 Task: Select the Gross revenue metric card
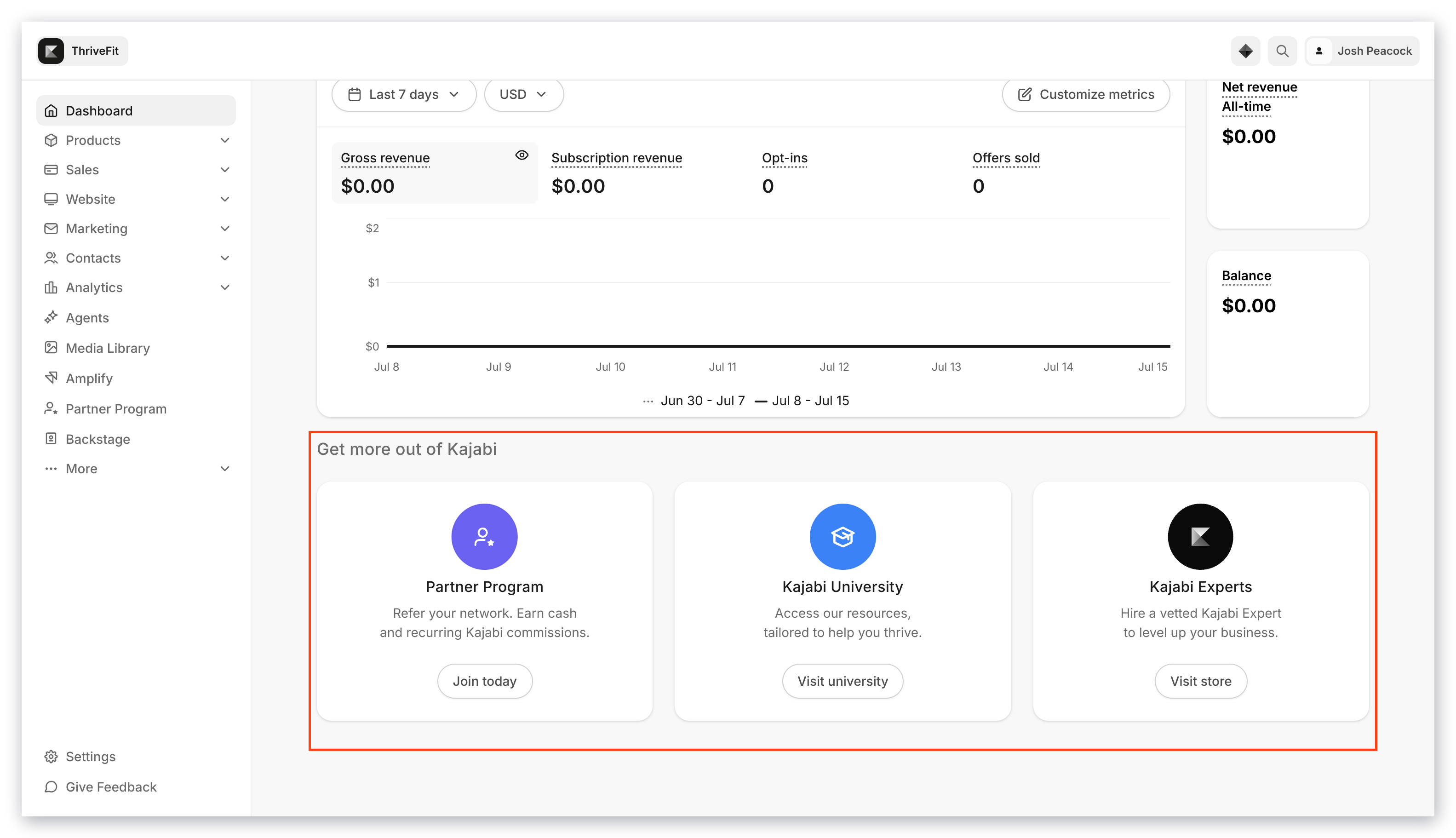click(x=435, y=172)
